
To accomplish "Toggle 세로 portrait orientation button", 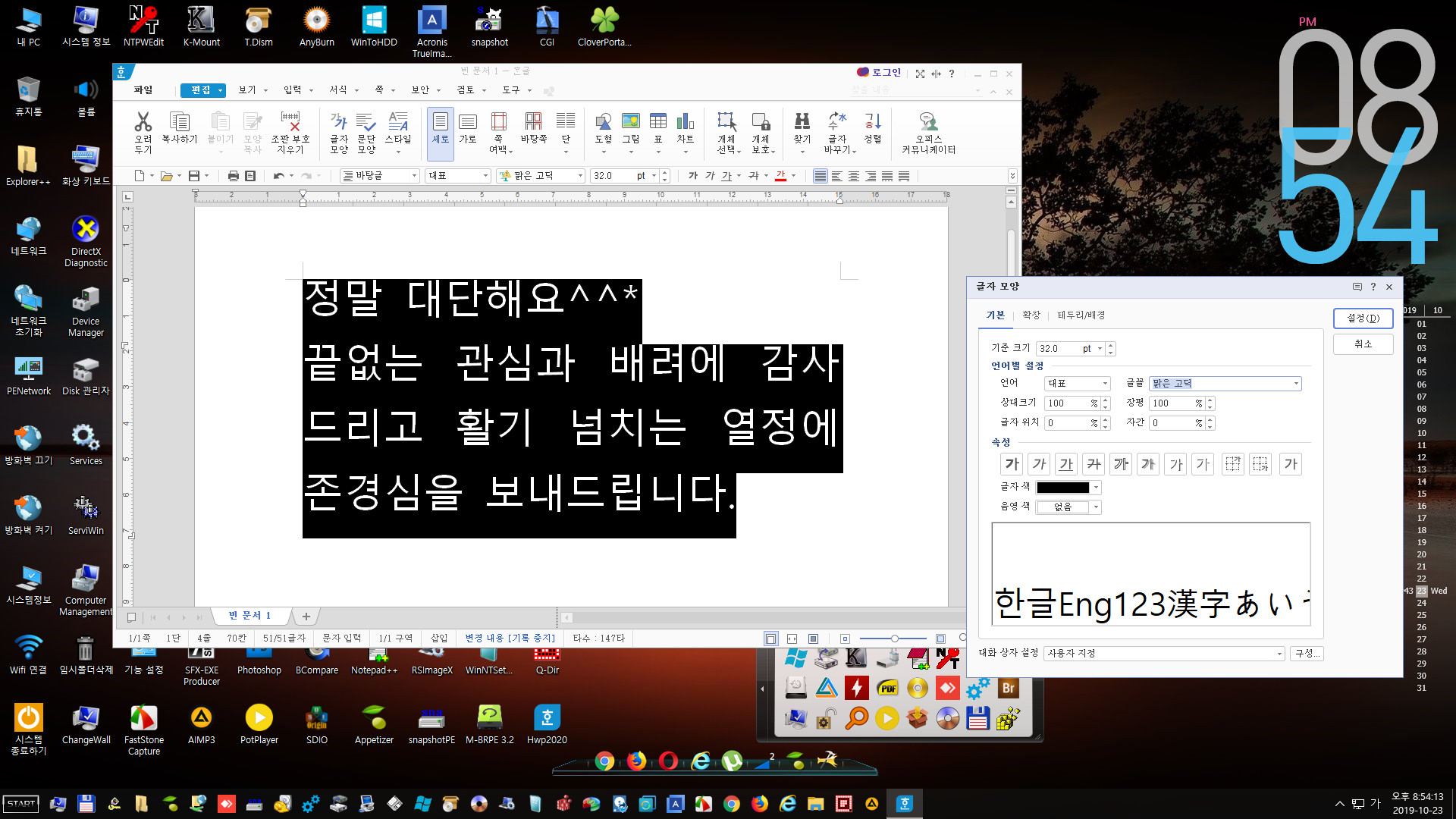I will pyautogui.click(x=441, y=133).
